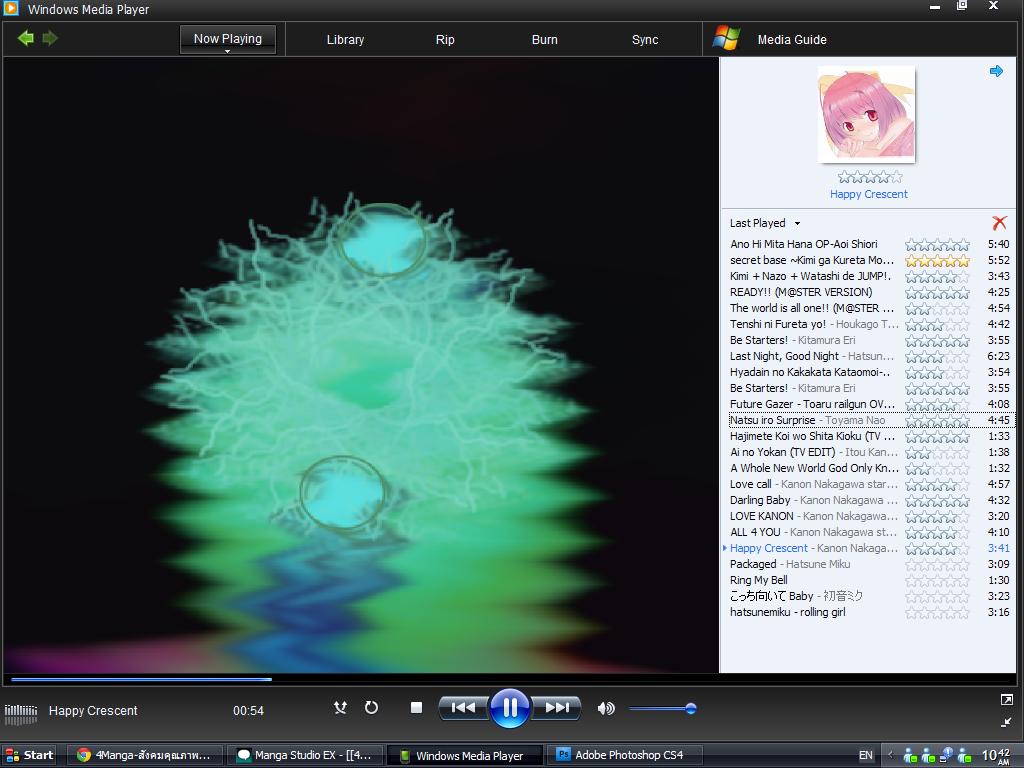Pause the current song
1024x768 pixels.
click(509, 707)
